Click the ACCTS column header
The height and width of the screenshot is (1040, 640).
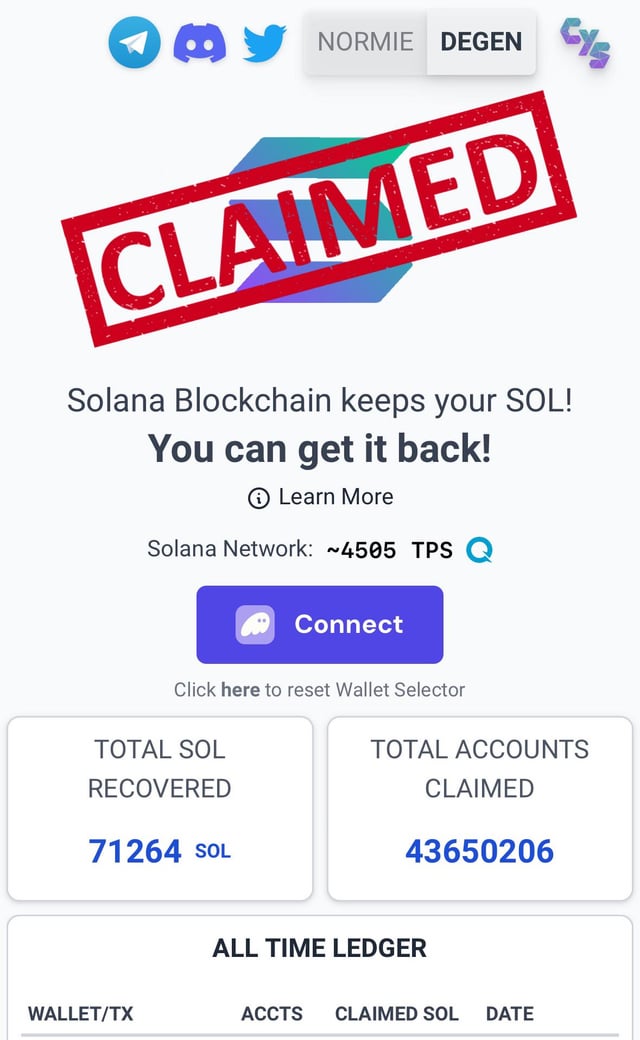(x=272, y=1013)
